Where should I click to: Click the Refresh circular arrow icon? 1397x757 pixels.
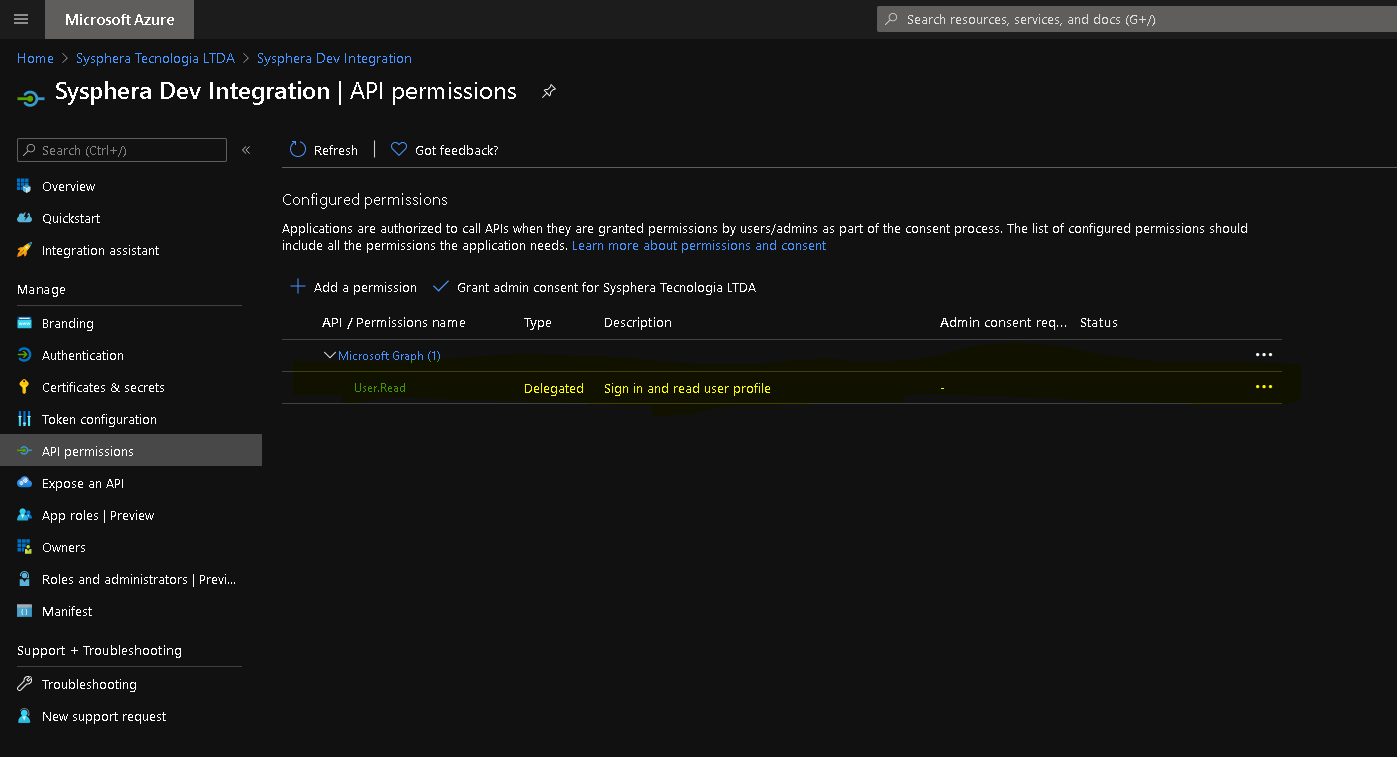point(297,149)
